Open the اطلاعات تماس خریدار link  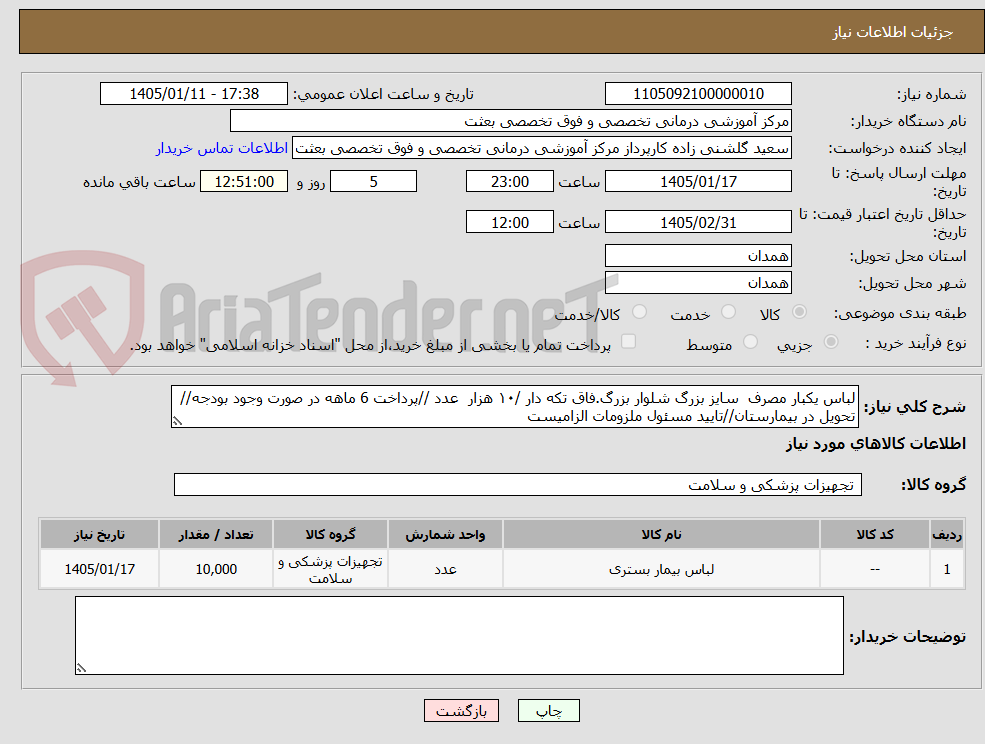point(222,148)
